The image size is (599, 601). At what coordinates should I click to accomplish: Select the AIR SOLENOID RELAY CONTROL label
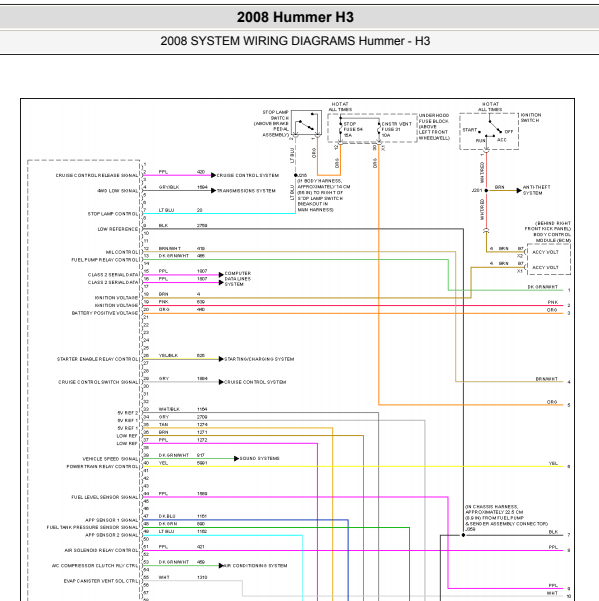point(101,550)
